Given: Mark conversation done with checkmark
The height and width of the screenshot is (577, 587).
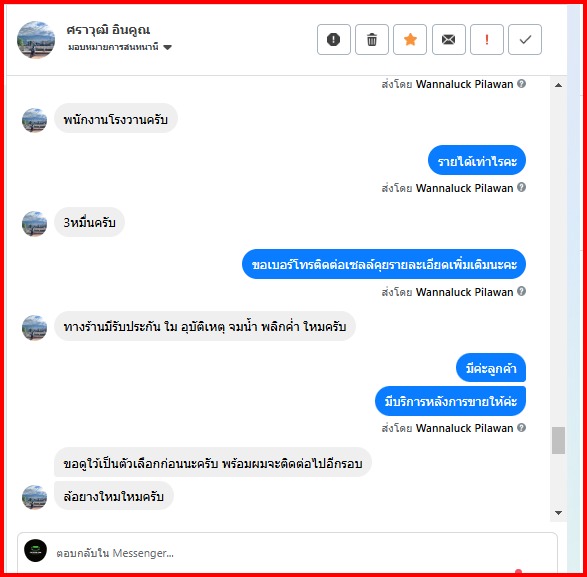Looking at the screenshot, I should (x=525, y=39).
